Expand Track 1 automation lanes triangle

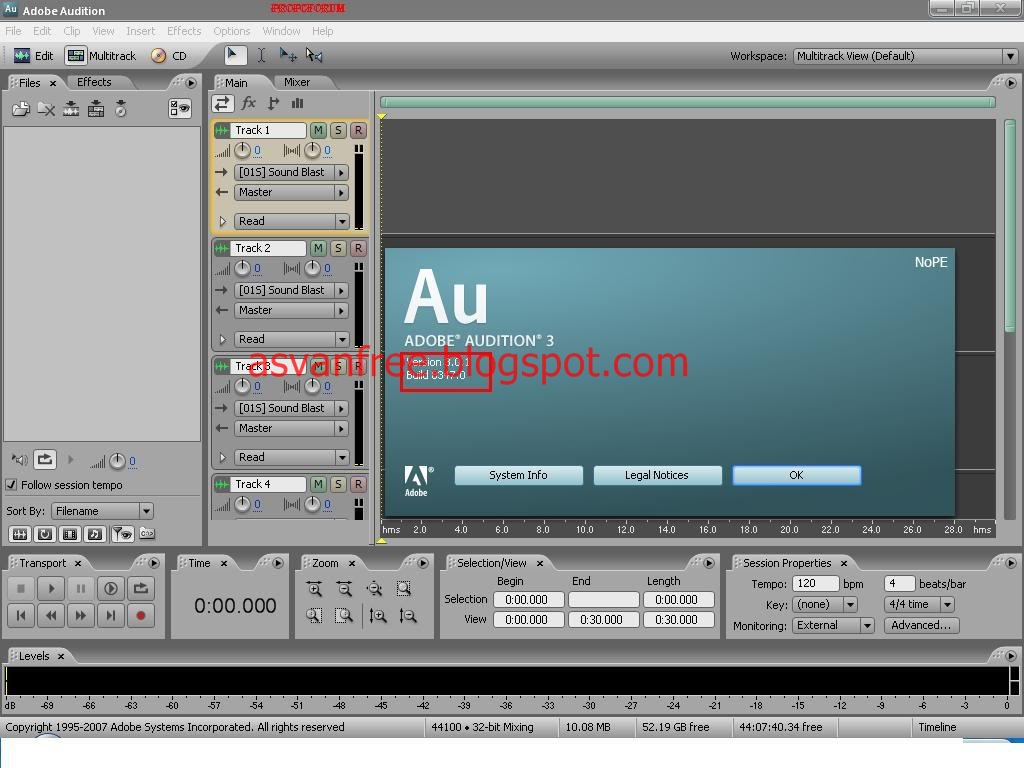pos(222,221)
